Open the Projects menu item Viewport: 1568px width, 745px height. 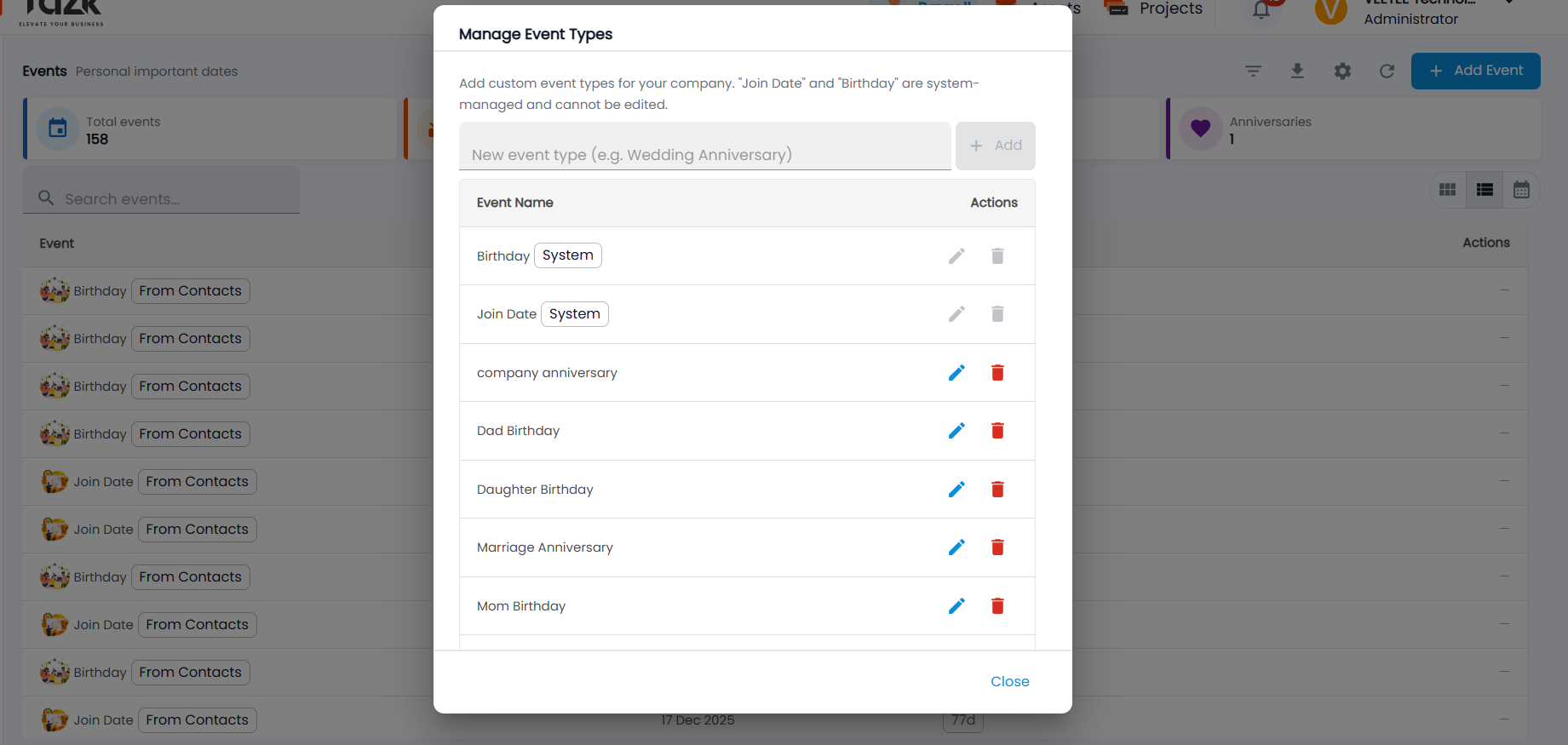coord(1153,9)
